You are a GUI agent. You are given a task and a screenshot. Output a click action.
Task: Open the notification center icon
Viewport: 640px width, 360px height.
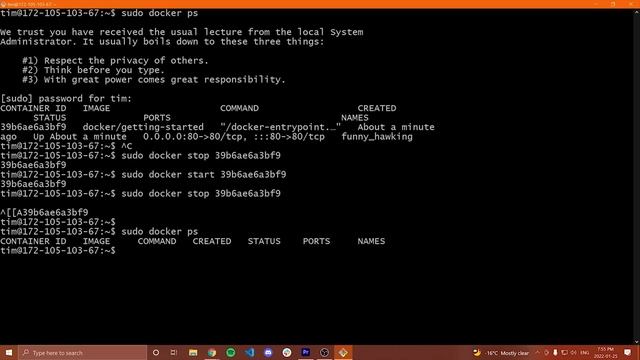click(x=628, y=353)
